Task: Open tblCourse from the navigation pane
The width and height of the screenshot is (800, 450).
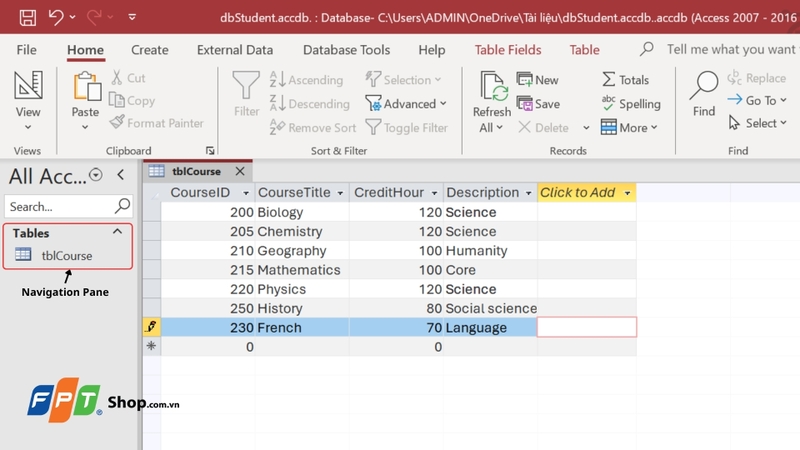Action: click(66, 255)
